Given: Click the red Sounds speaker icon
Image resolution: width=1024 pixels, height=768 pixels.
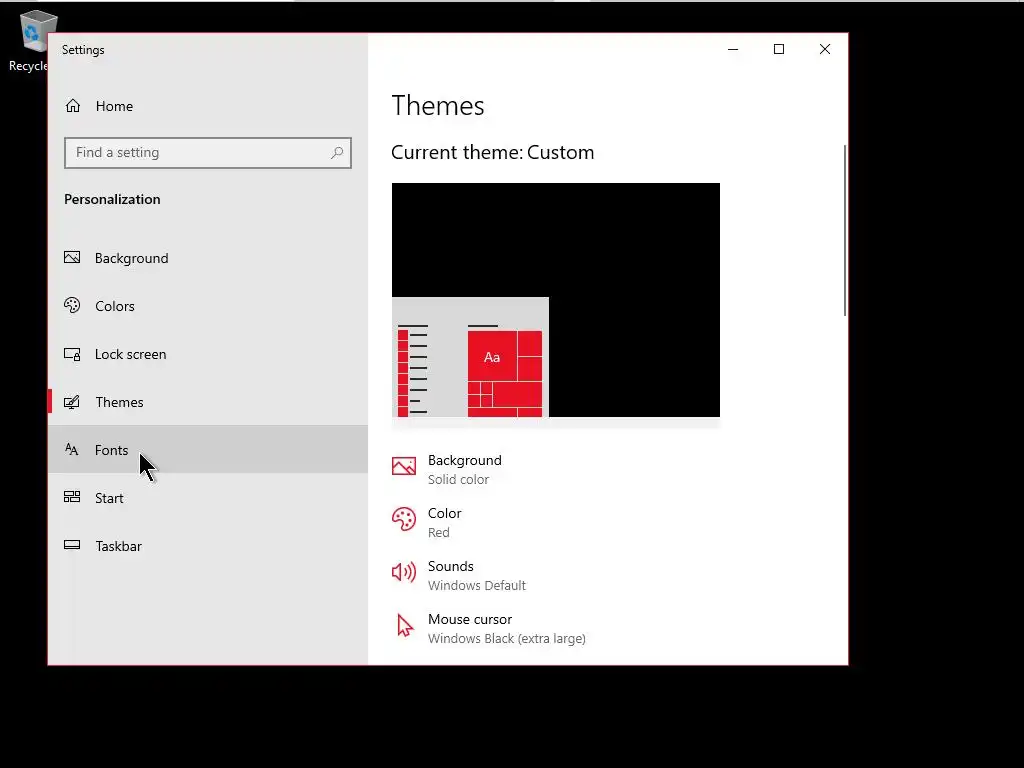Looking at the screenshot, I should (x=404, y=572).
